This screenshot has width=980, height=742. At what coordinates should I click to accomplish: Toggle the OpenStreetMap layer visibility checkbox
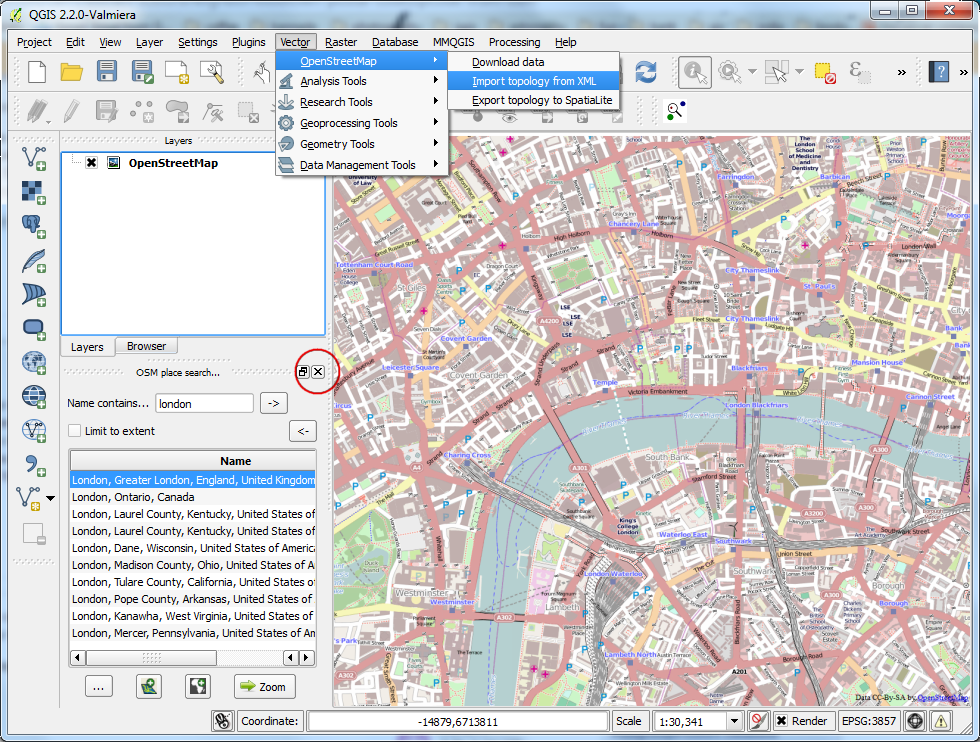(x=91, y=163)
